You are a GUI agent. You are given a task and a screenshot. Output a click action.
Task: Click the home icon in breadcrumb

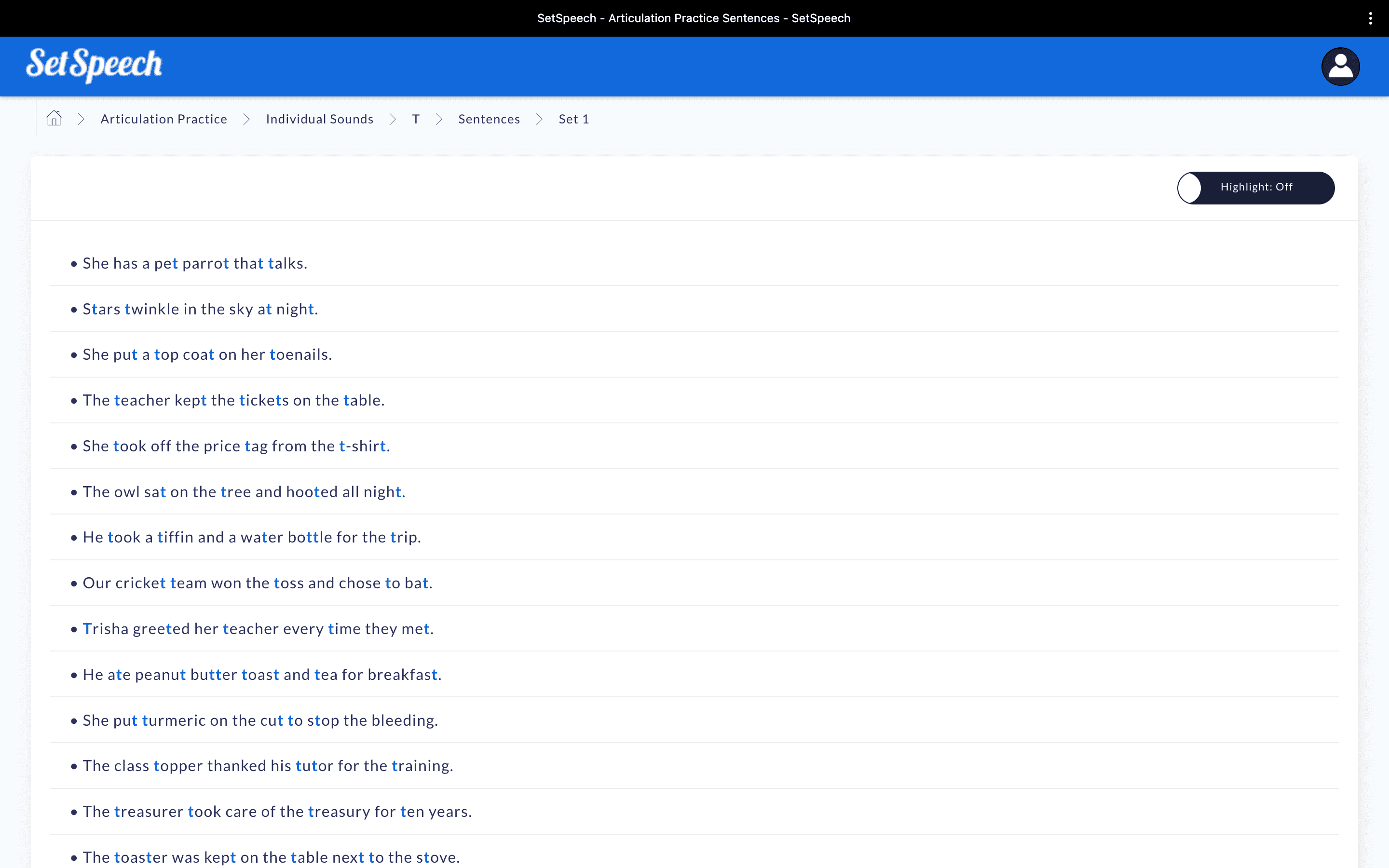pos(54,118)
